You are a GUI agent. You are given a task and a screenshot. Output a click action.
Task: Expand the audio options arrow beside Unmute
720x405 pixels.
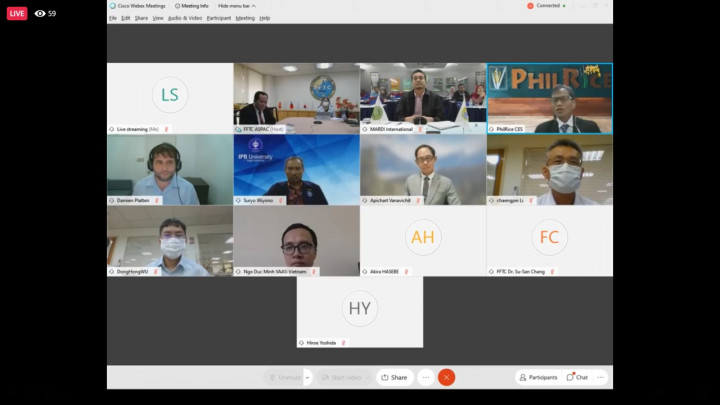[x=308, y=377]
